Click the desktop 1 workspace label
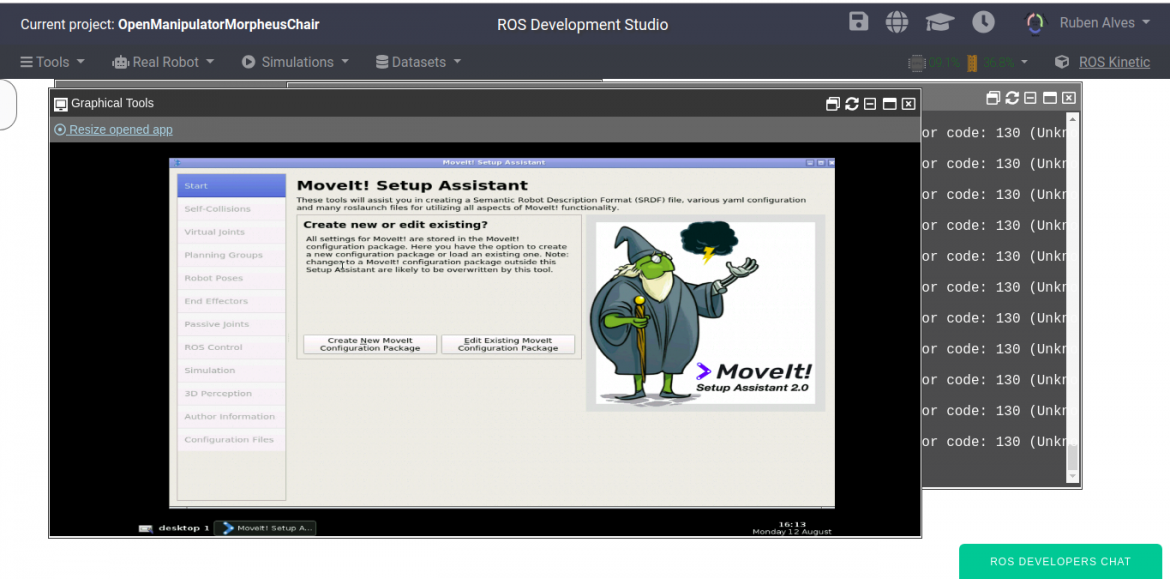Viewport: 1170px width, 579px height. pyautogui.click(x=184, y=528)
